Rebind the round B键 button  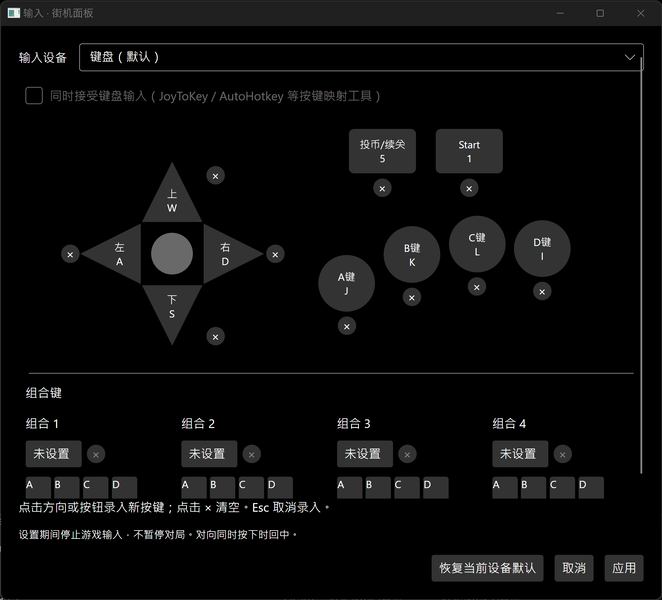[412, 255]
